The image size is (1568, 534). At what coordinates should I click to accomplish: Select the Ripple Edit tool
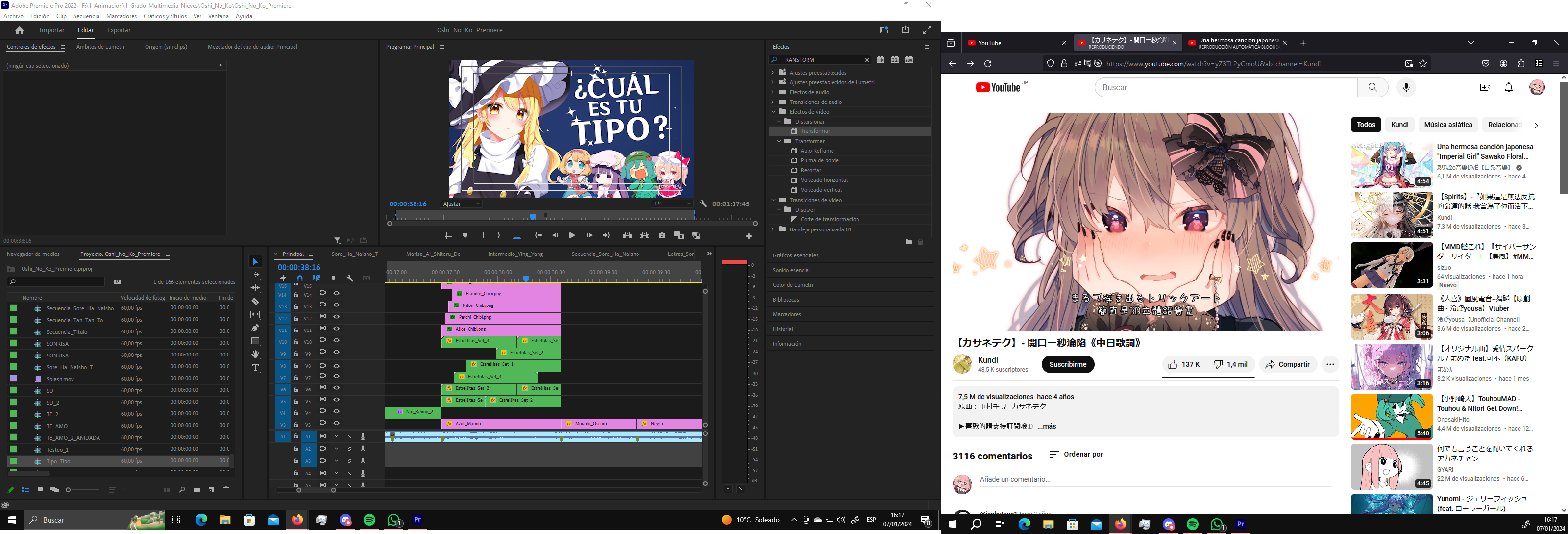(x=256, y=288)
